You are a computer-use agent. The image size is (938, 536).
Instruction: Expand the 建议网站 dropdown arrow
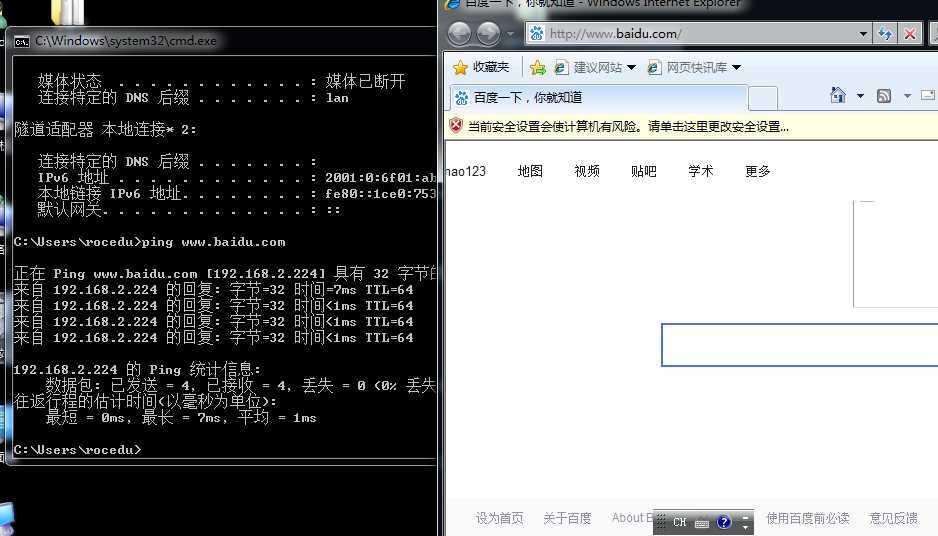click(x=631, y=68)
